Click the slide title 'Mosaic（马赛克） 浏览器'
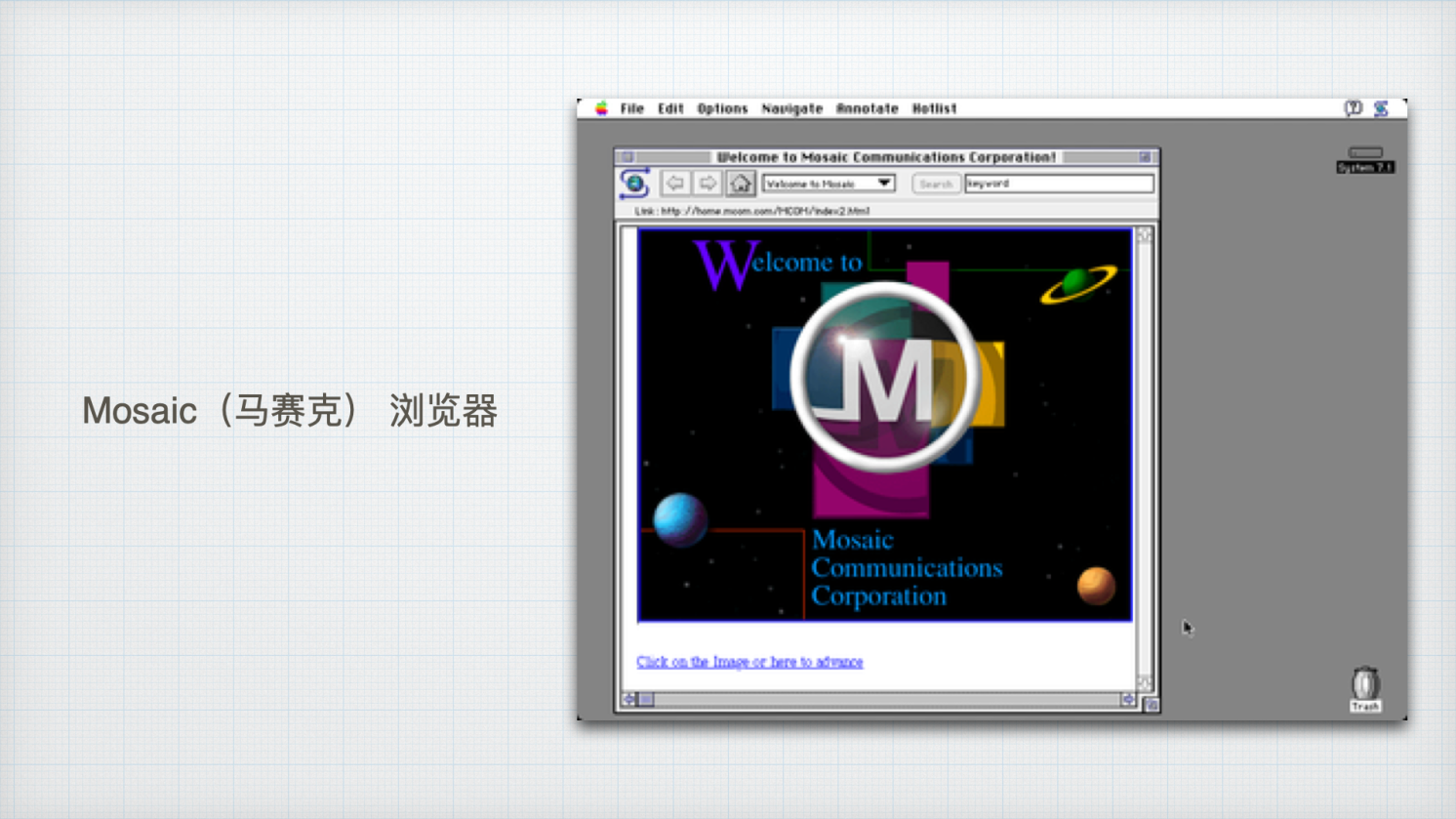1456x819 pixels. tap(290, 411)
